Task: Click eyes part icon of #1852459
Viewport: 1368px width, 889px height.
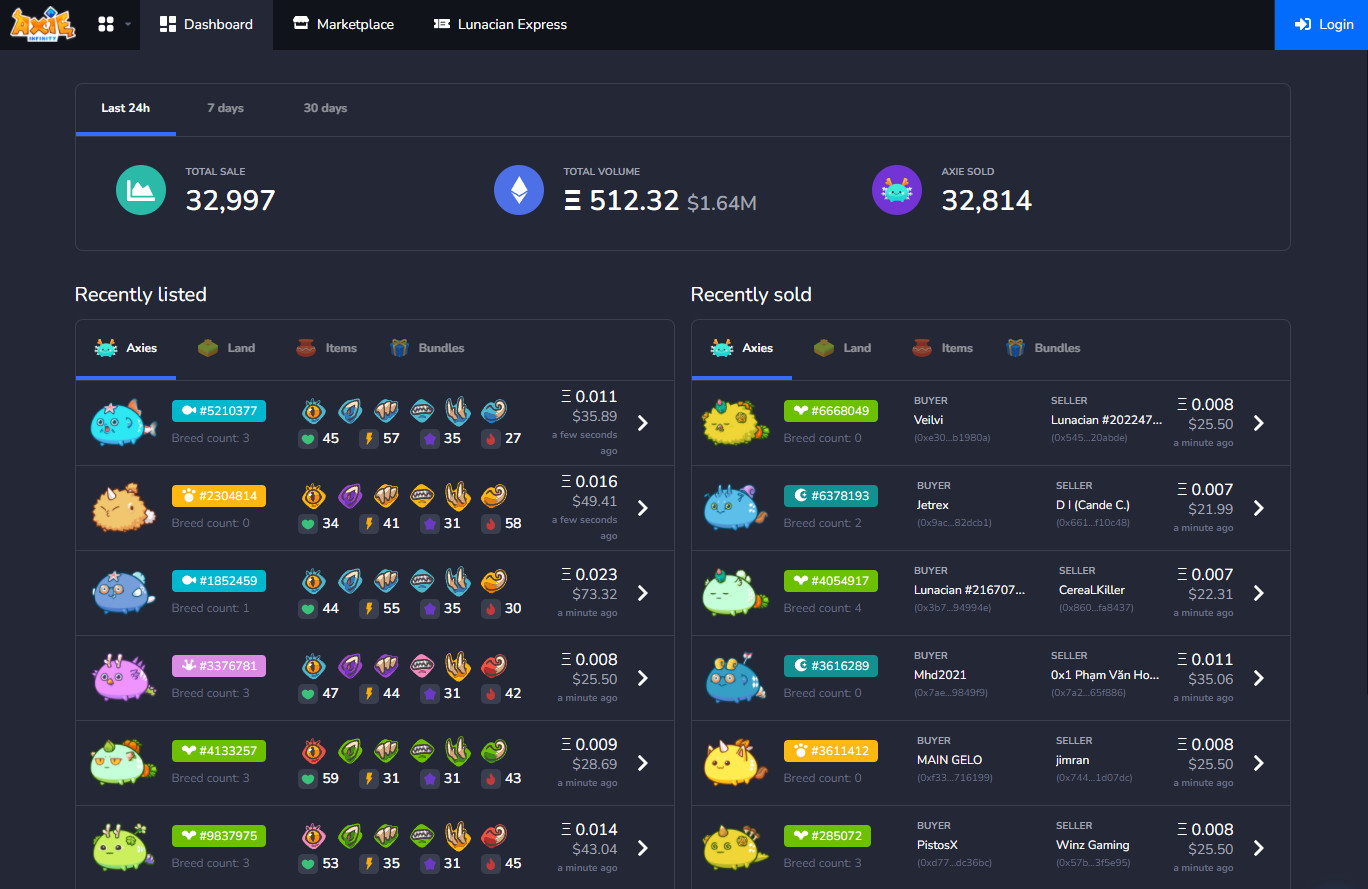Action: 313,580
